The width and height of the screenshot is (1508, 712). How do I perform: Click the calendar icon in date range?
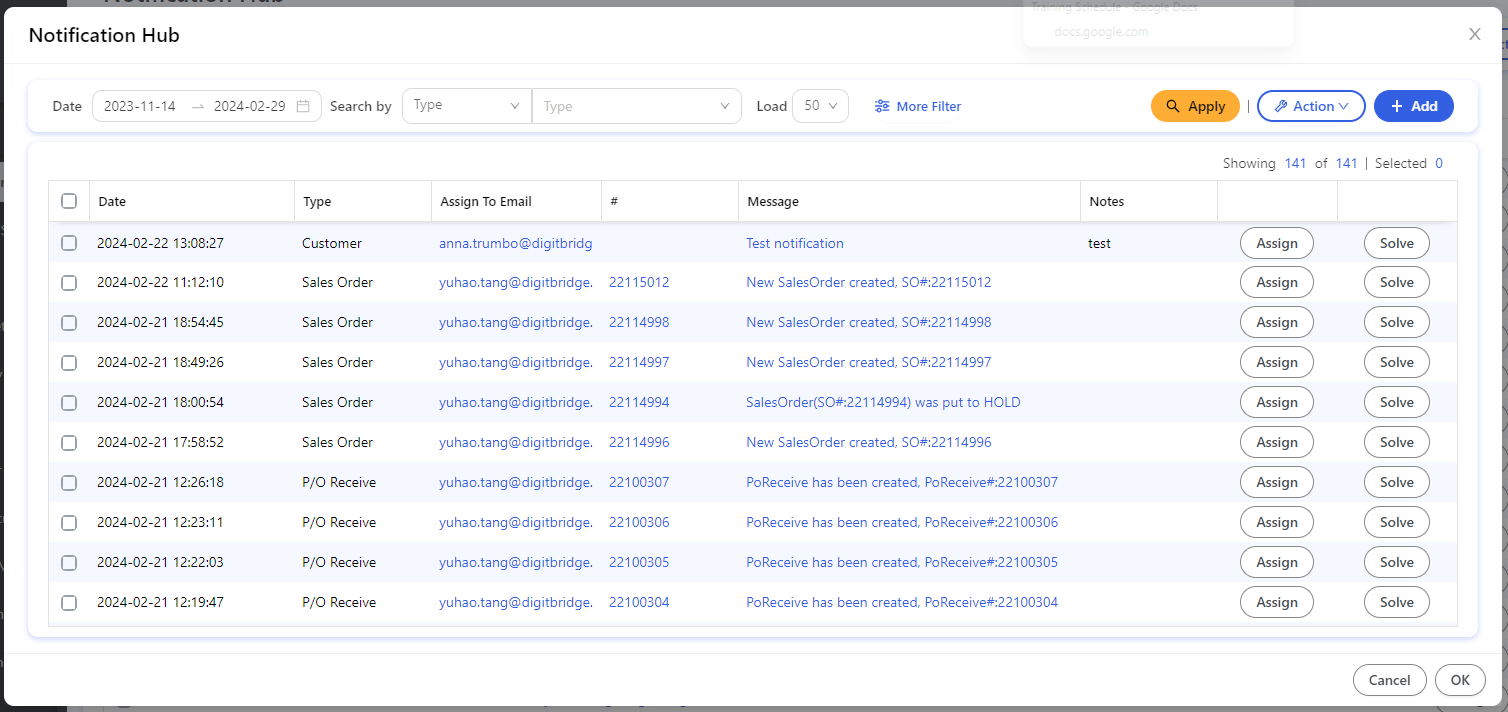point(303,106)
